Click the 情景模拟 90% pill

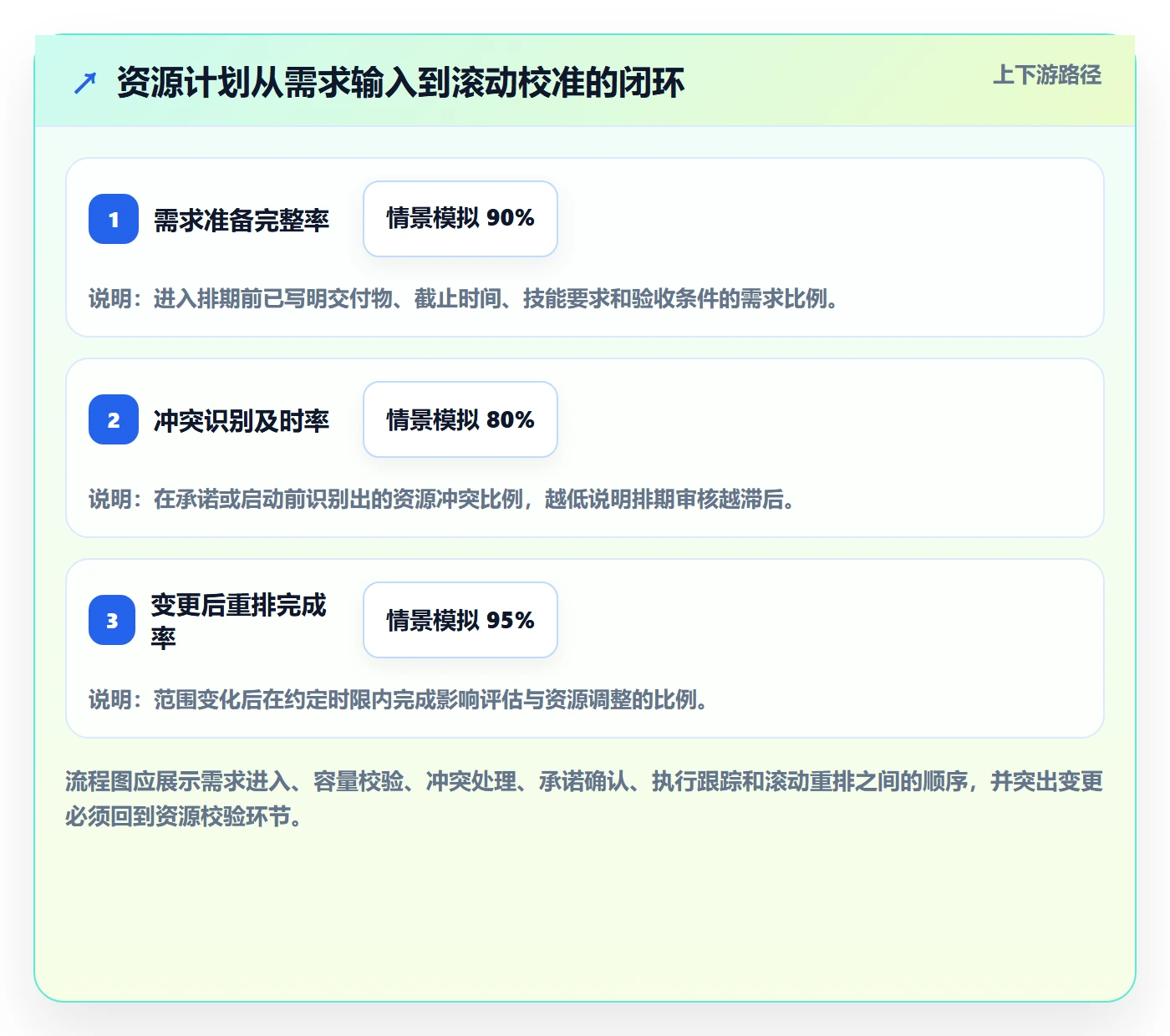coord(460,219)
